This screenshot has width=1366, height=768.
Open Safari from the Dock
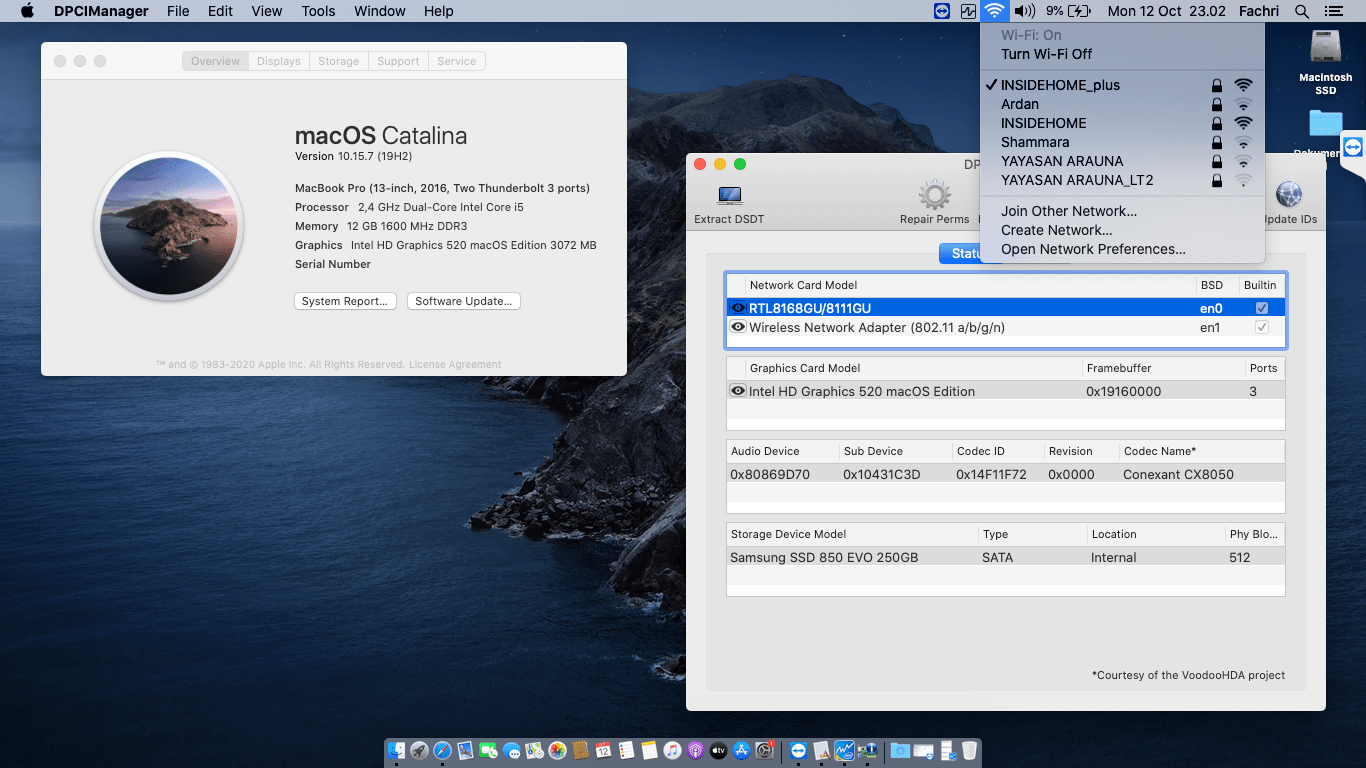click(443, 750)
